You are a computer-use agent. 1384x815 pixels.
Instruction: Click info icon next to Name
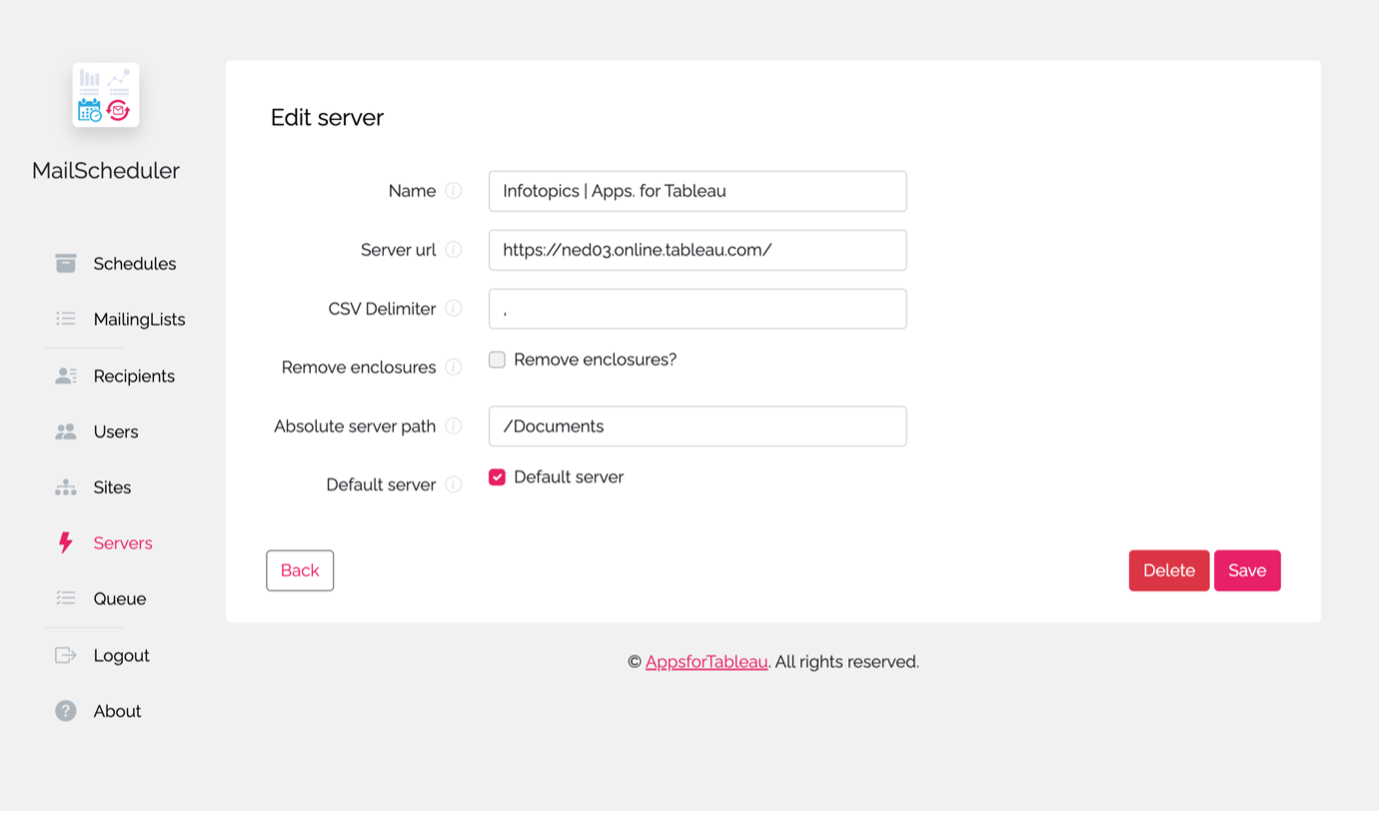(454, 191)
